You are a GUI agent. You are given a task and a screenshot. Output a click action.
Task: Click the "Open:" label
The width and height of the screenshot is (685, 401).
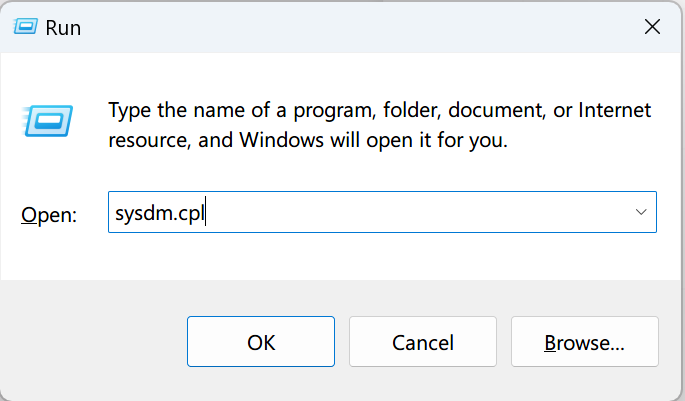(48, 214)
